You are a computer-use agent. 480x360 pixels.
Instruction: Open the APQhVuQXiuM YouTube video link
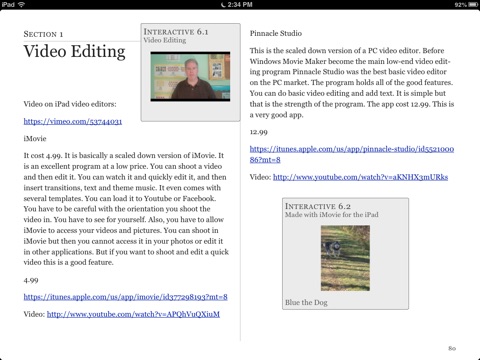[133, 314]
